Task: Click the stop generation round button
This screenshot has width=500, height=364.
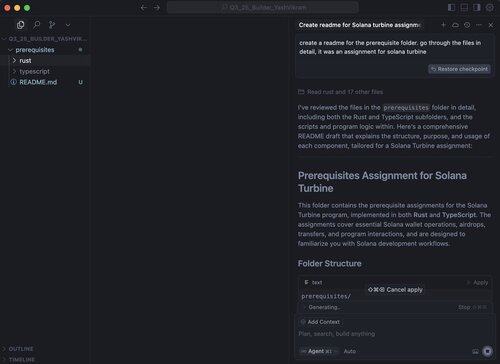Action: point(487,351)
